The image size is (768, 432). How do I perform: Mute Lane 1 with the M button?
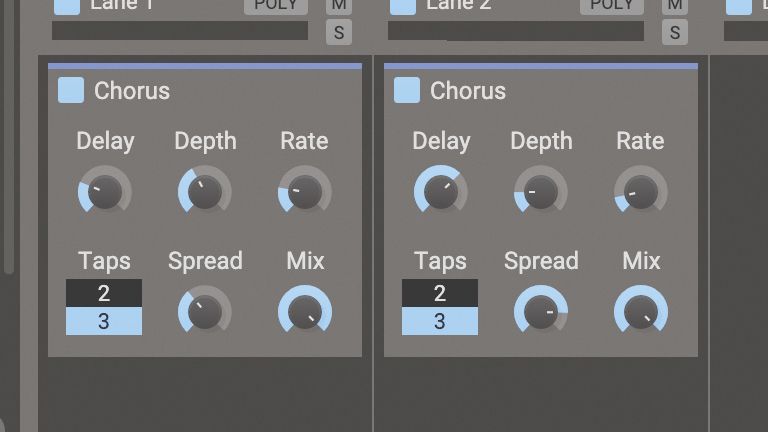[x=339, y=5]
